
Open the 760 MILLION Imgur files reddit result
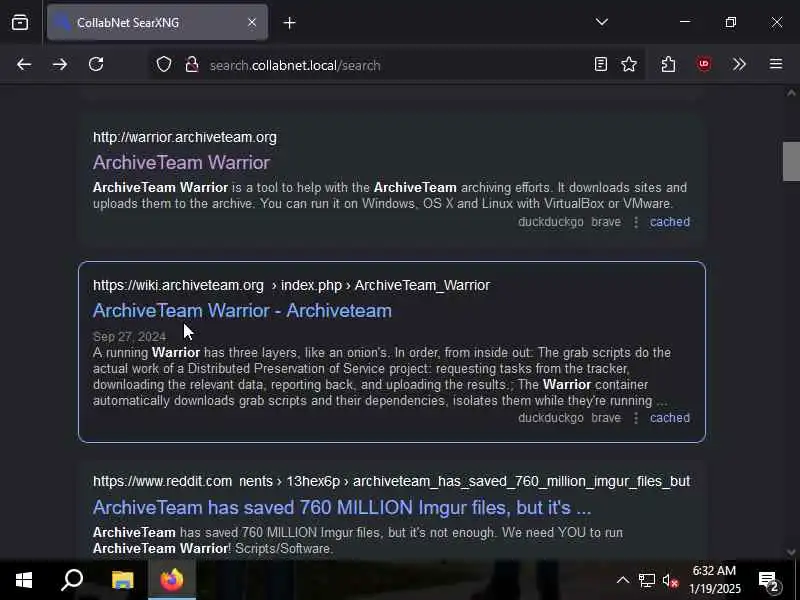[x=342, y=508]
